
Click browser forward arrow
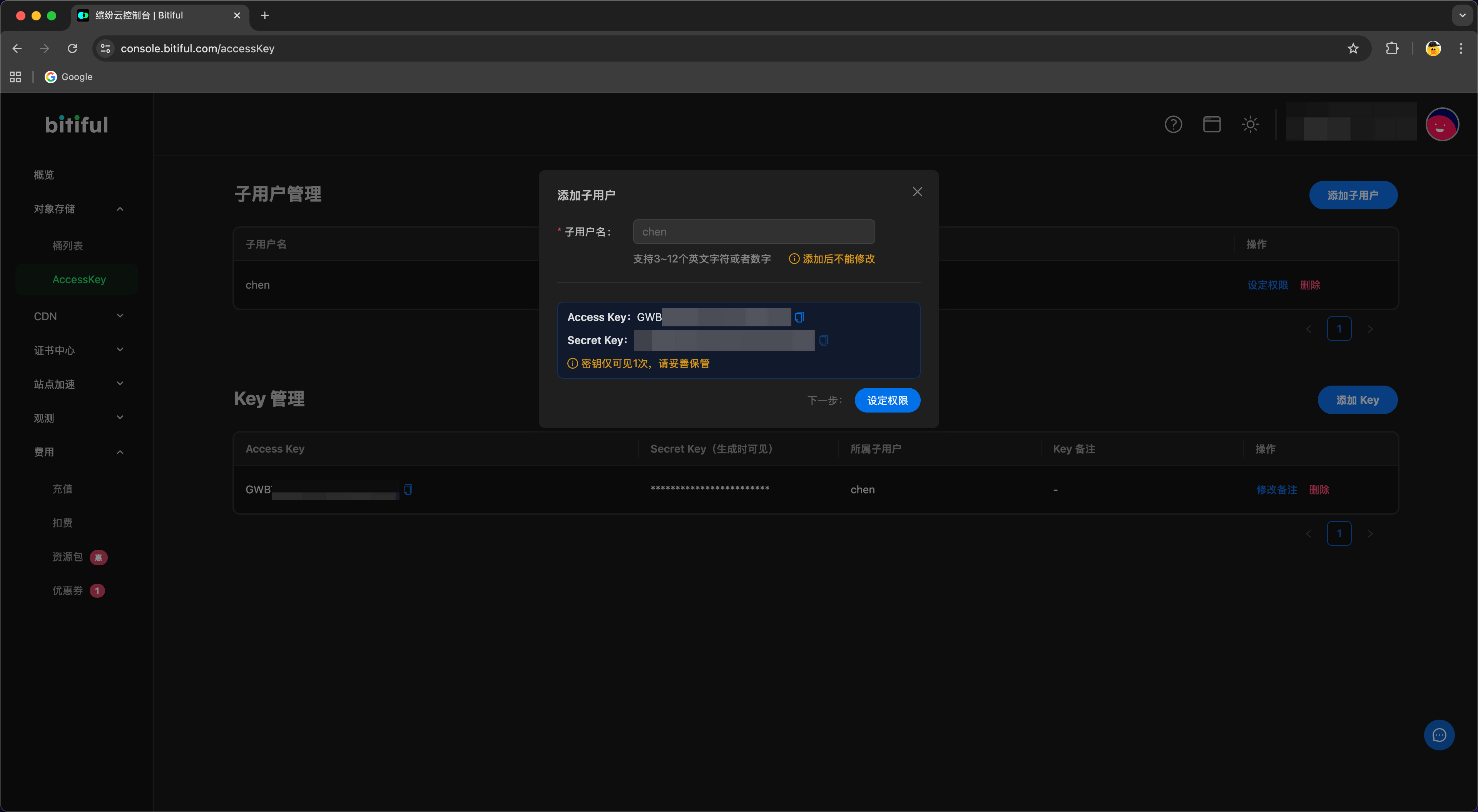point(45,48)
